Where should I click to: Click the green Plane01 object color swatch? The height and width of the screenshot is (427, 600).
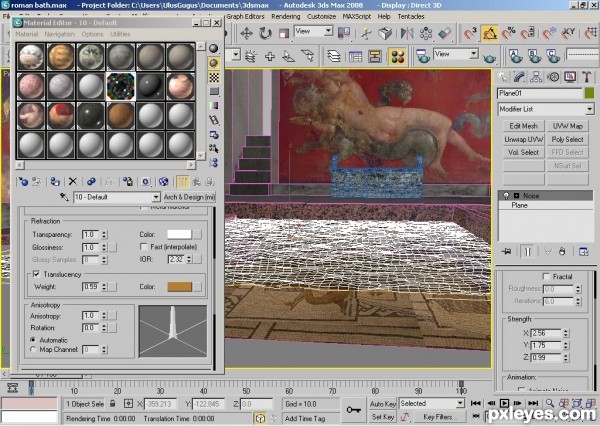tap(589, 93)
